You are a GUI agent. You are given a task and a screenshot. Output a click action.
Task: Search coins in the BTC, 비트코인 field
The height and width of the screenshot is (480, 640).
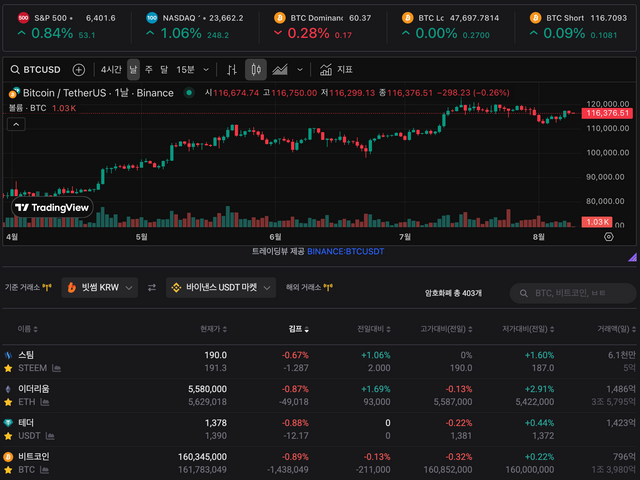[573, 293]
